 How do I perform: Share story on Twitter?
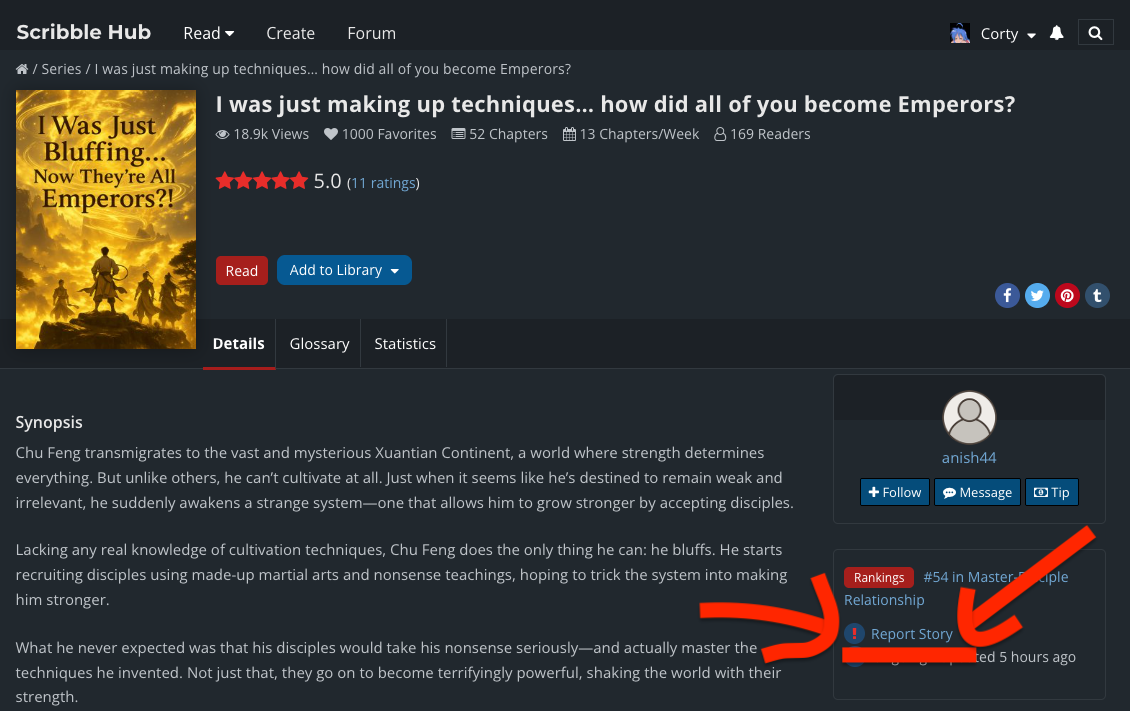click(x=1038, y=295)
